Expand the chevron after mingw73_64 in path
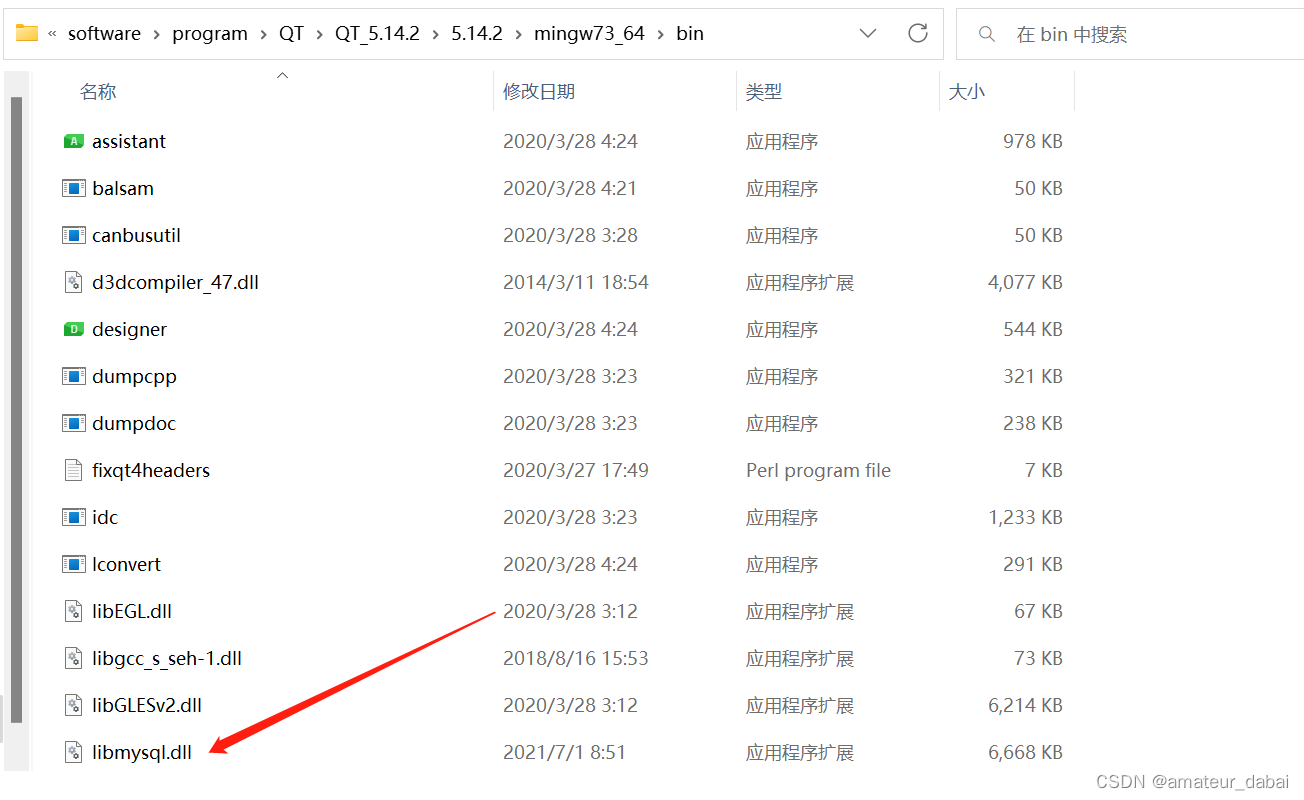The image size is (1304, 800). coord(661,34)
